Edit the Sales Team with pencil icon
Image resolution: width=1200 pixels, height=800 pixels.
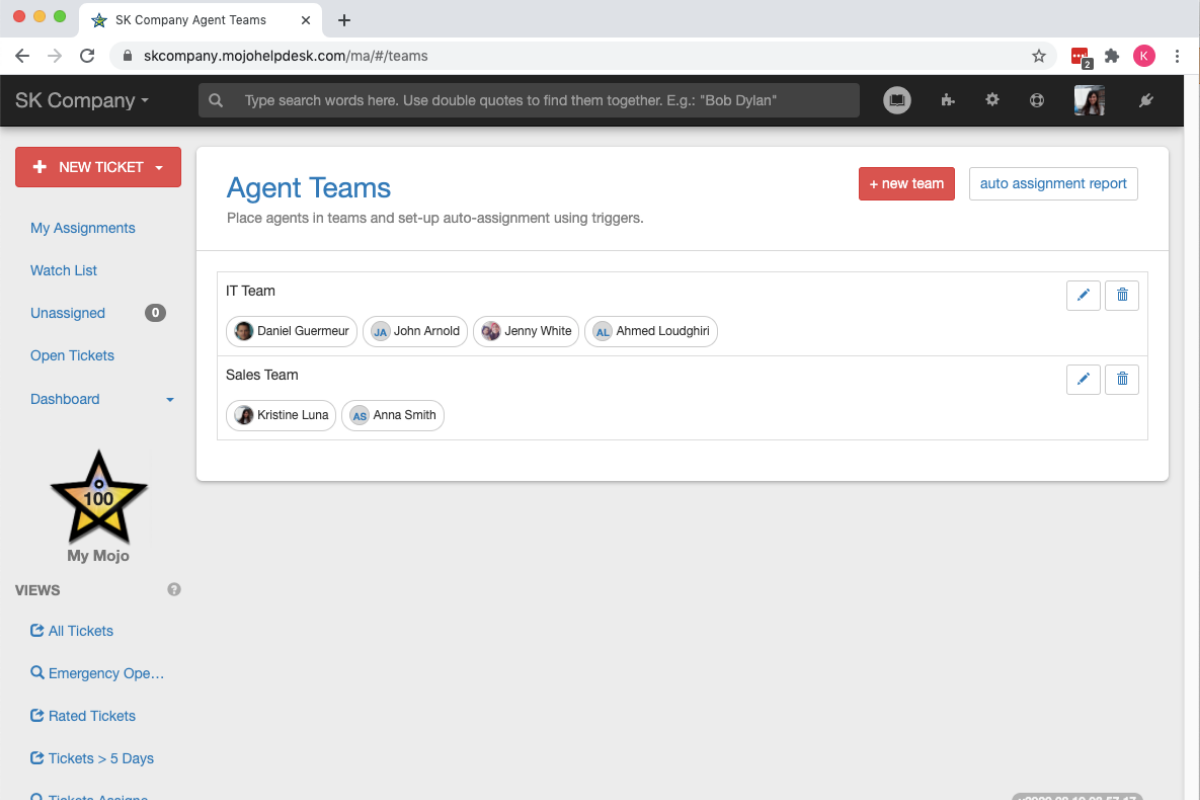1083,379
